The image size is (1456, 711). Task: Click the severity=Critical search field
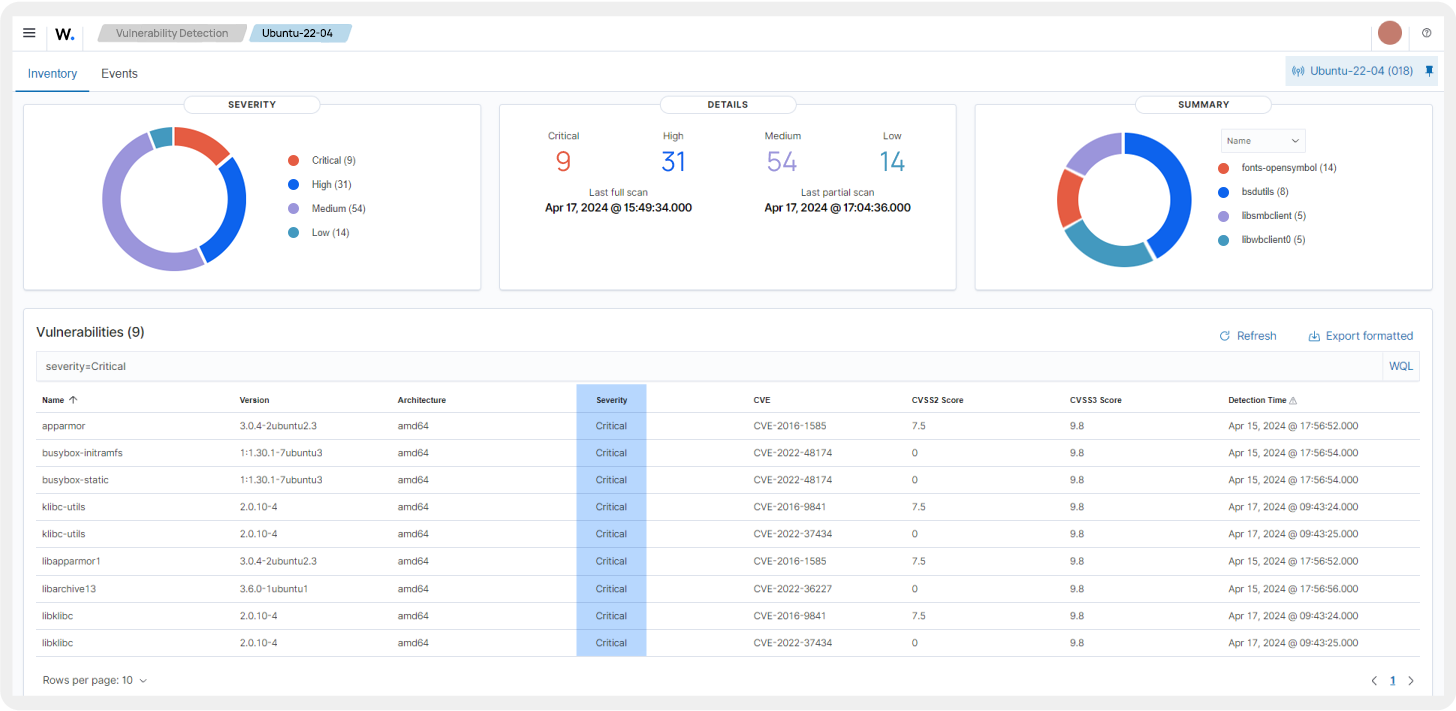click(400, 366)
